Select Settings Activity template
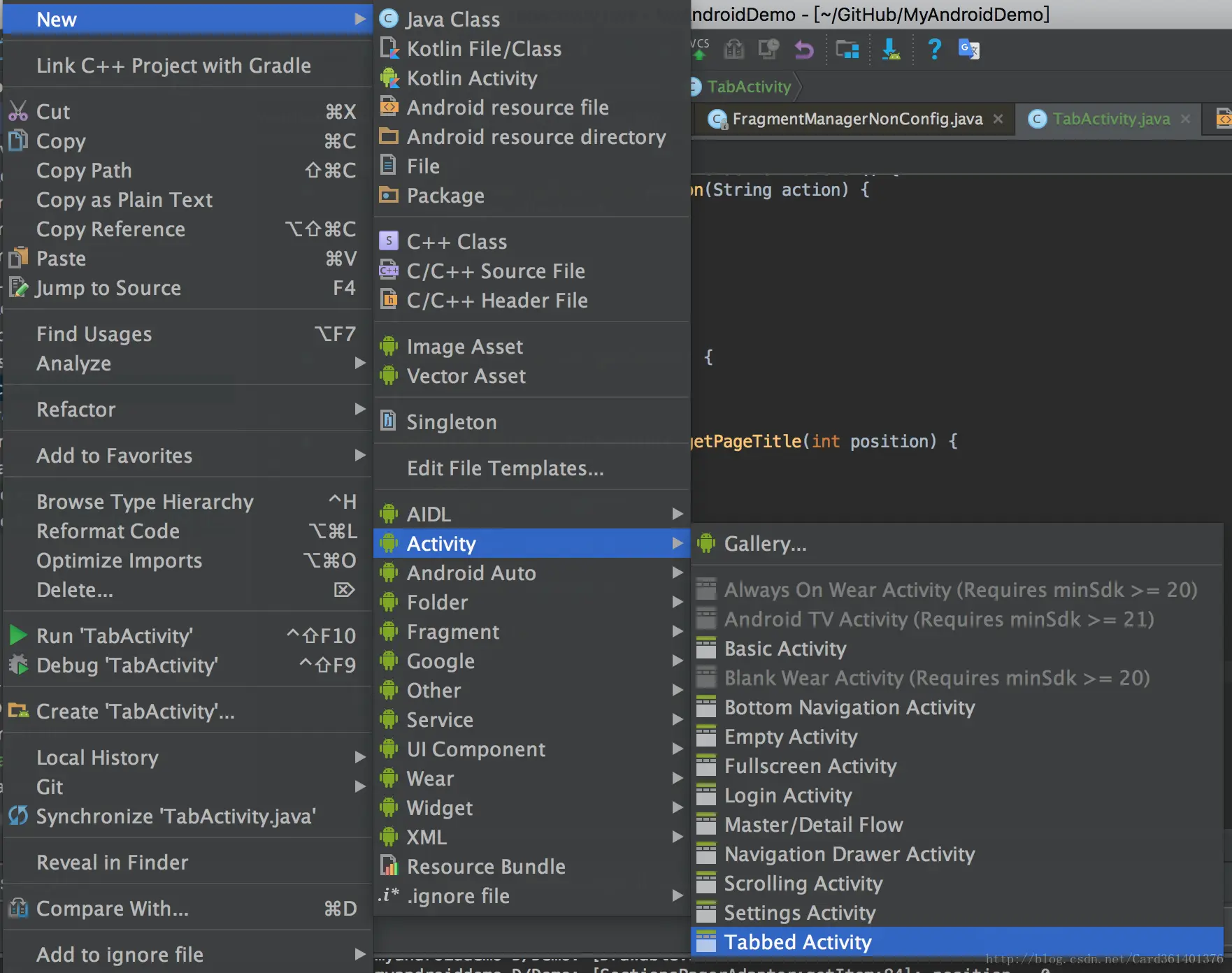The height and width of the screenshot is (973, 1232). (x=957, y=912)
